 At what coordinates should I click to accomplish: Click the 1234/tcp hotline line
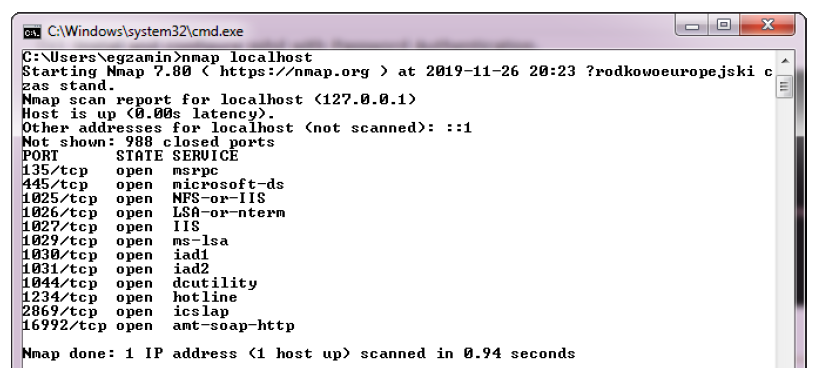point(130,297)
